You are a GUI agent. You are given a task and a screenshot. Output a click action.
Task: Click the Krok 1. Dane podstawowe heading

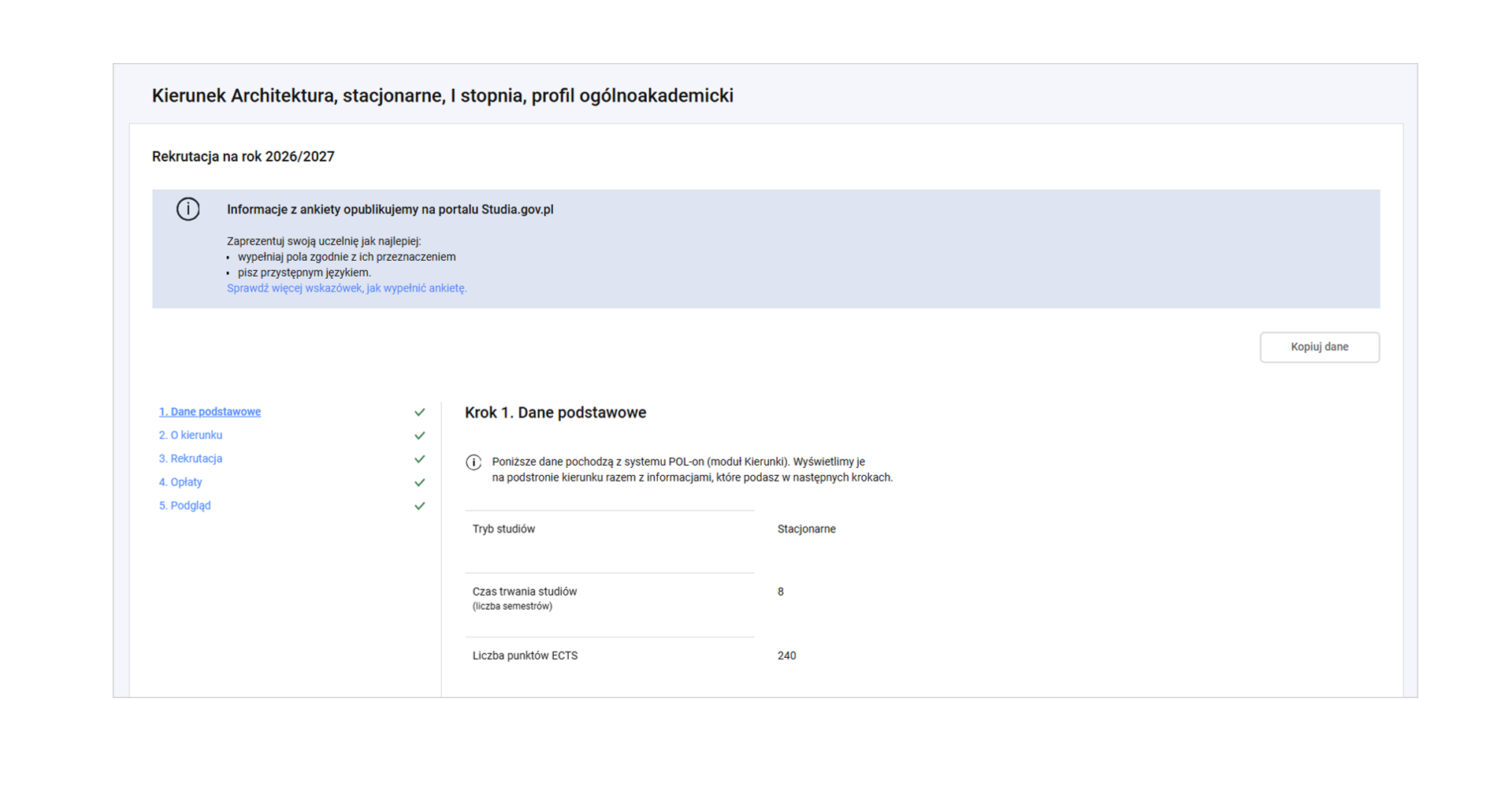coord(555,413)
